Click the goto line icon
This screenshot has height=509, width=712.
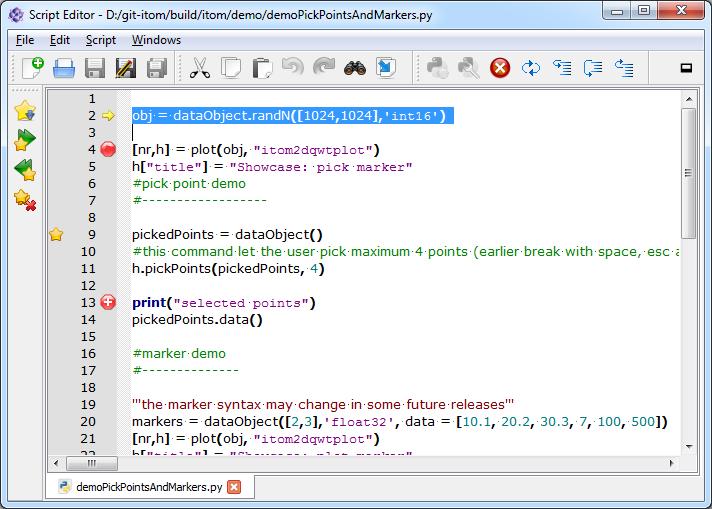pyautogui.click(x=386, y=68)
